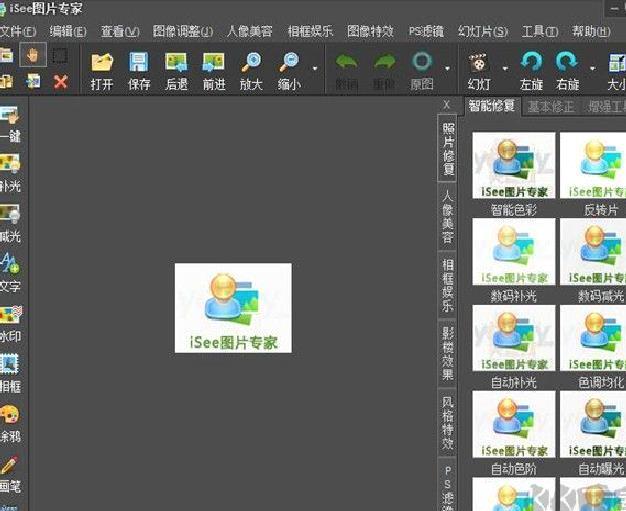This screenshot has height=511, width=626.
Task: Apply the 色调均化 effect thumbnail
Action: point(593,338)
